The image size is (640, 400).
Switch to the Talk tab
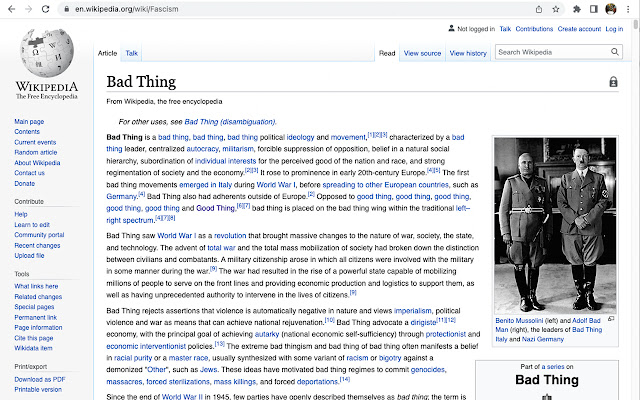[131, 53]
